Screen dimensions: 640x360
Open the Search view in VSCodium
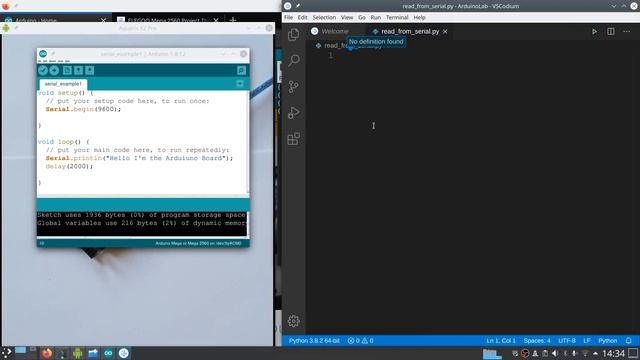click(x=293, y=60)
